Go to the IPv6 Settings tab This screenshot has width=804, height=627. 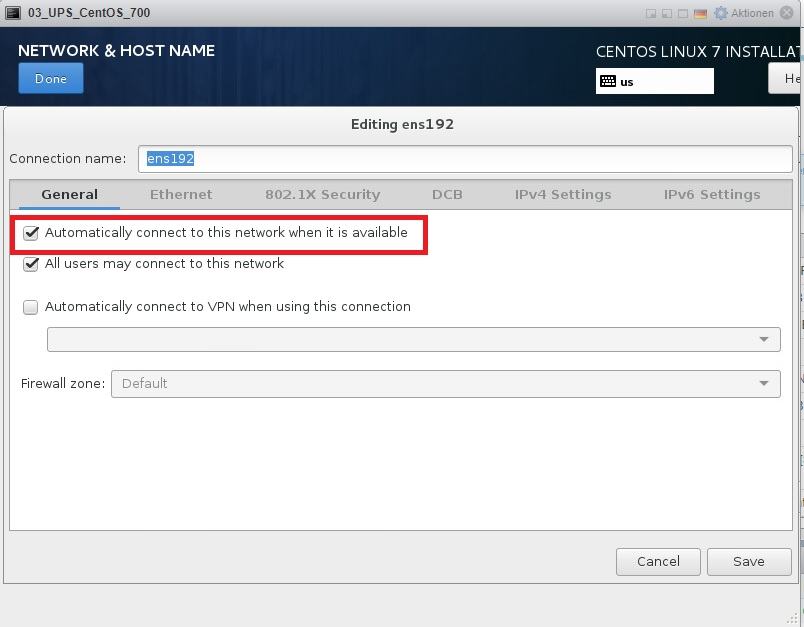pyautogui.click(x=712, y=195)
